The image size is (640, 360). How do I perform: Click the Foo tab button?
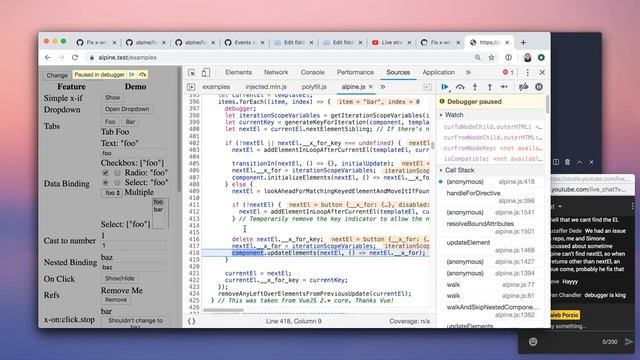coord(110,122)
